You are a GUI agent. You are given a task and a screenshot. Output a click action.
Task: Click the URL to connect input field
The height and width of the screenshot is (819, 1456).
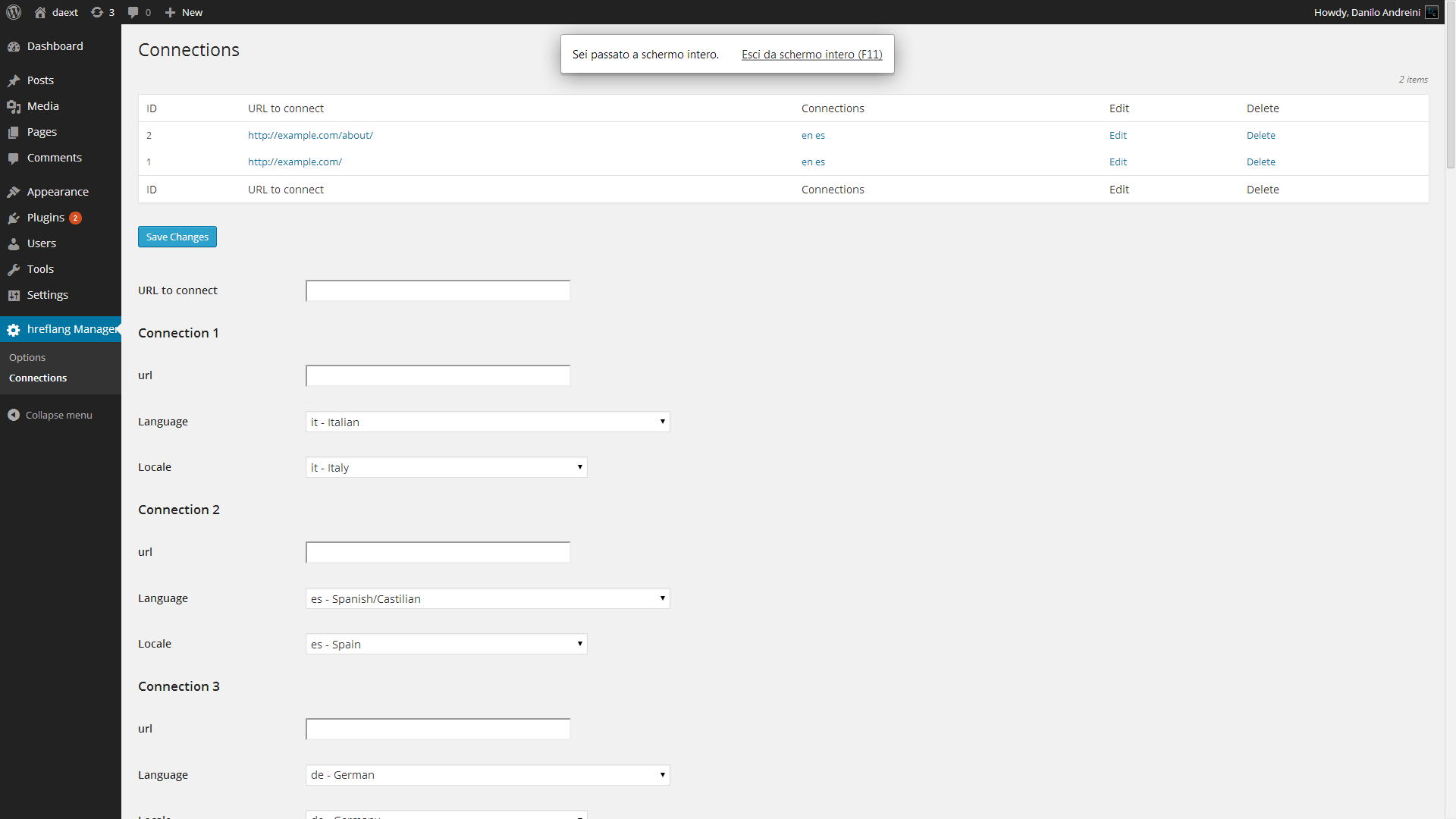tap(437, 290)
